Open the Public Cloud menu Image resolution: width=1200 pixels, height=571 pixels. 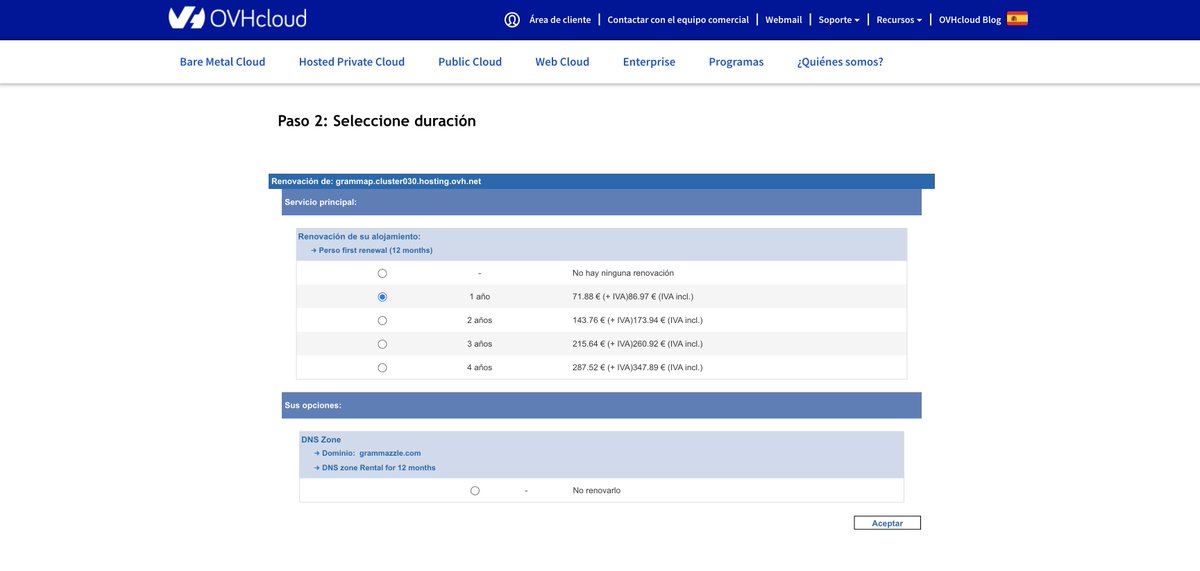click(470, 62)
